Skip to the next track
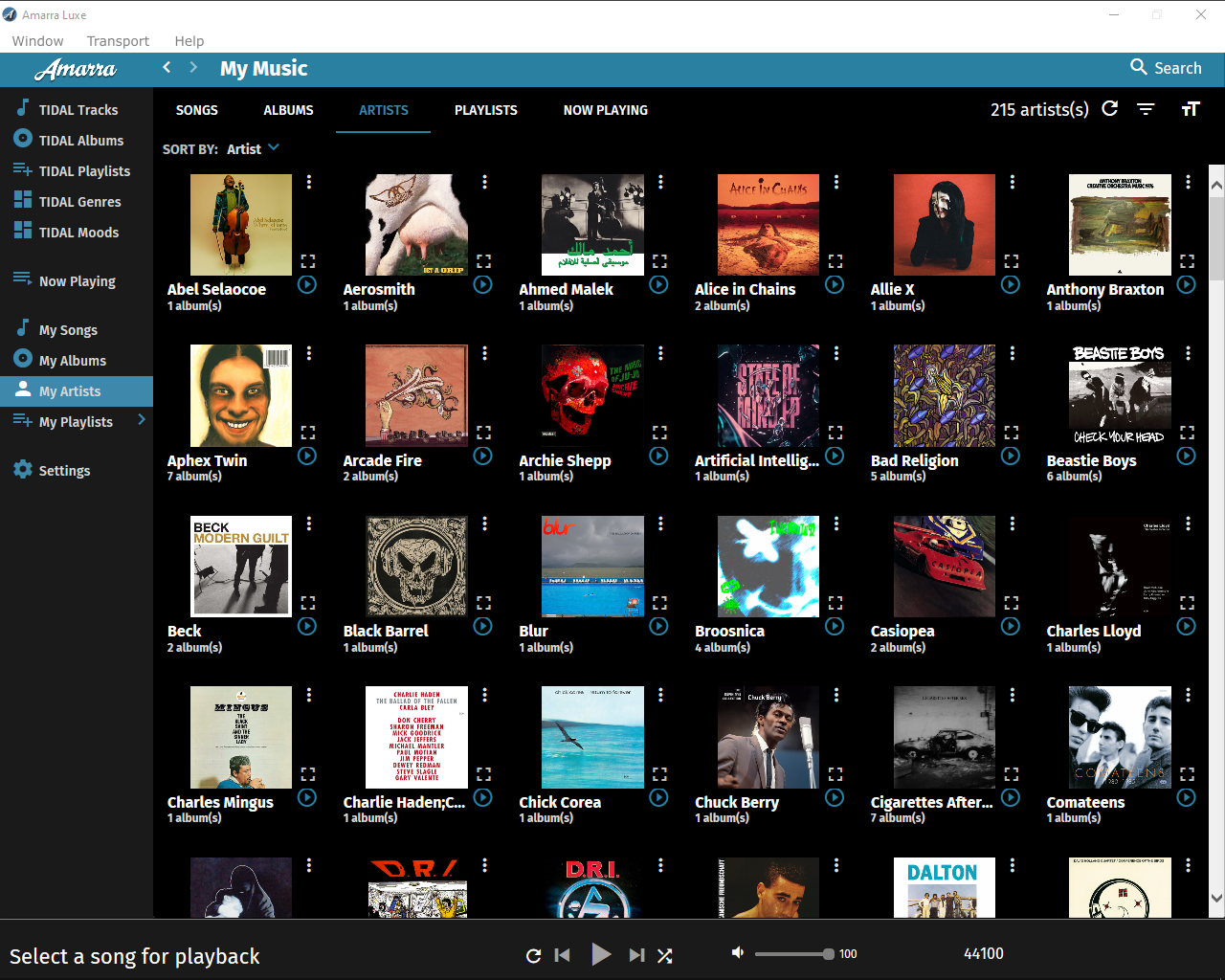The width and height of the screenshot is (1225, 980). pos(636,955)
